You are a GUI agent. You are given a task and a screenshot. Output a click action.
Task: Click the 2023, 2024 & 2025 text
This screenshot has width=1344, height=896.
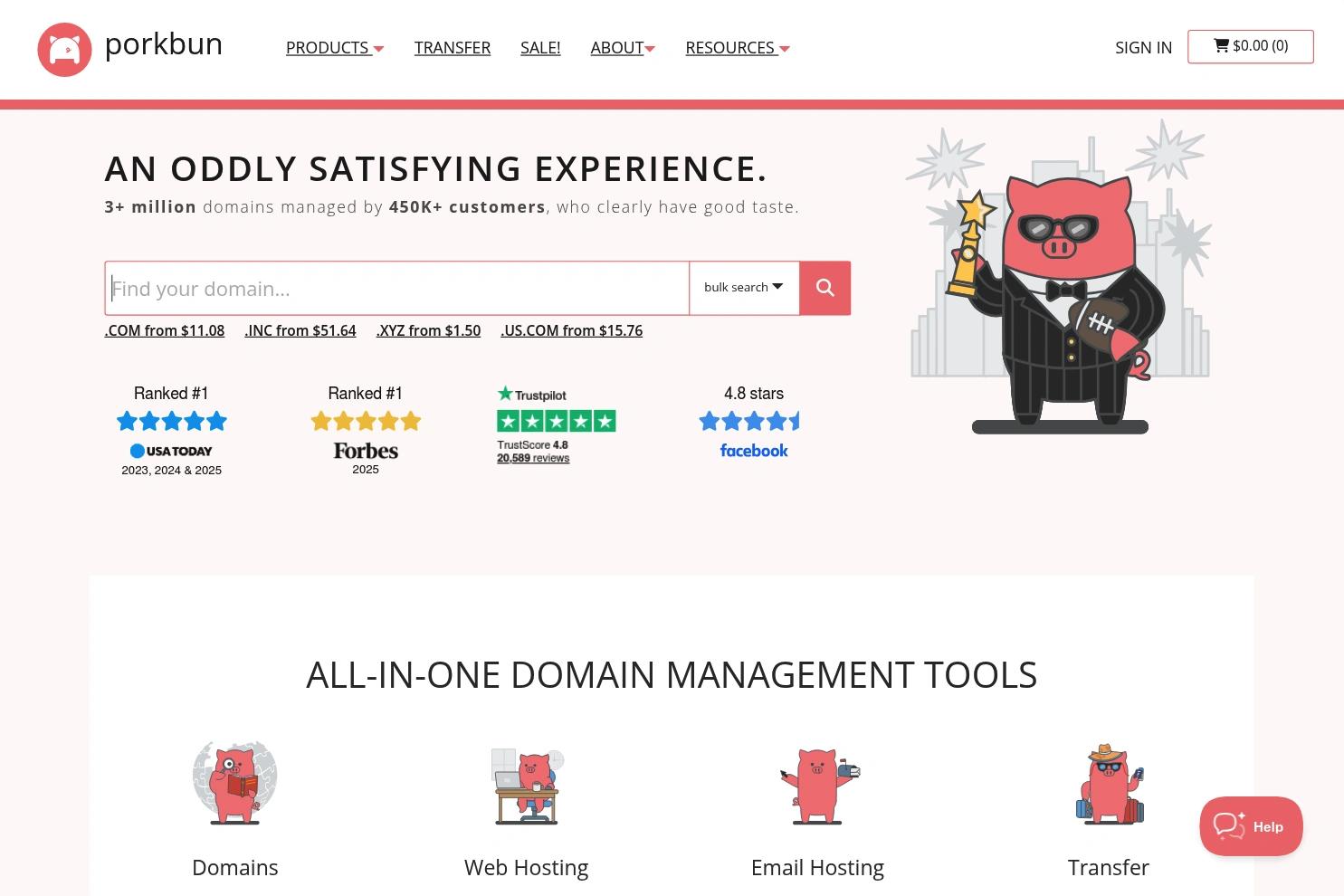172,471
